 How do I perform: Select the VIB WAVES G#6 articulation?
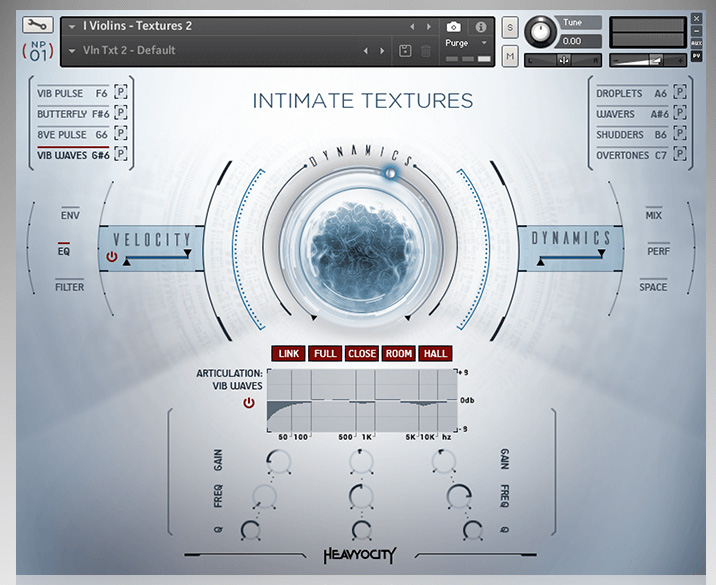coord(73,155)
